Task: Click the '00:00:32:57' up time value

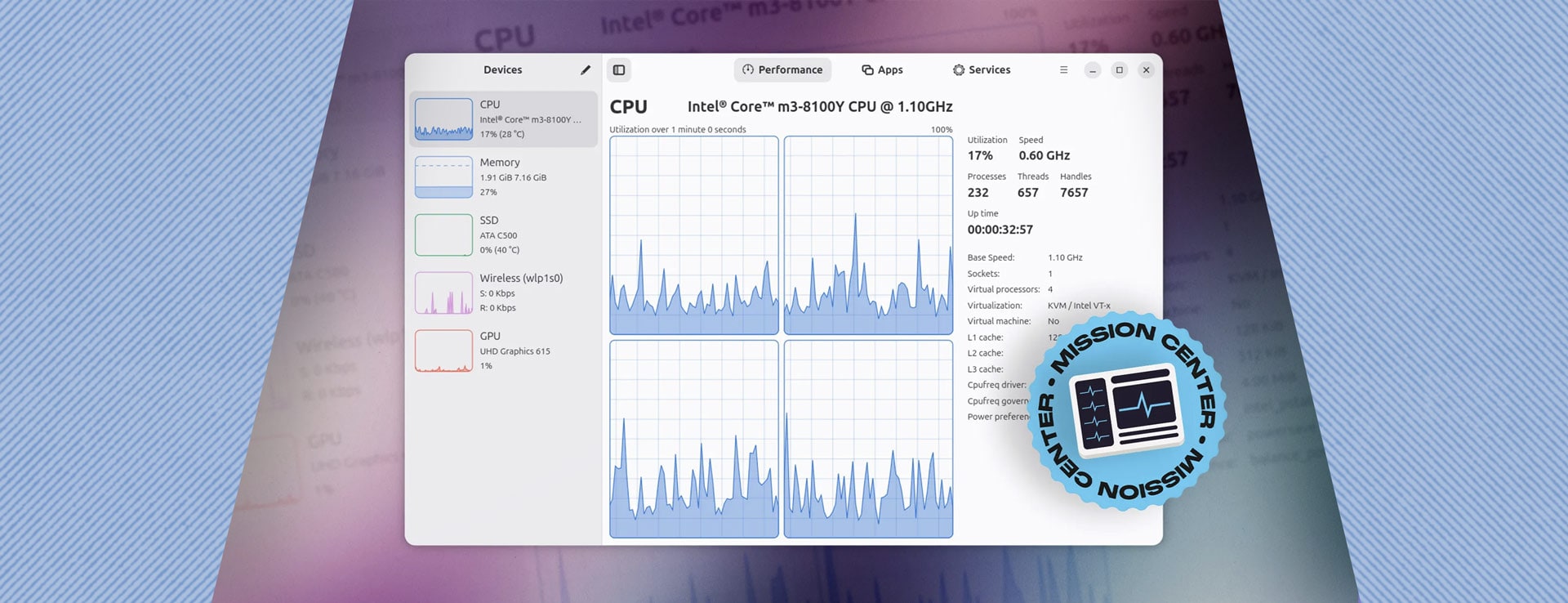Action: (1000, 230)
